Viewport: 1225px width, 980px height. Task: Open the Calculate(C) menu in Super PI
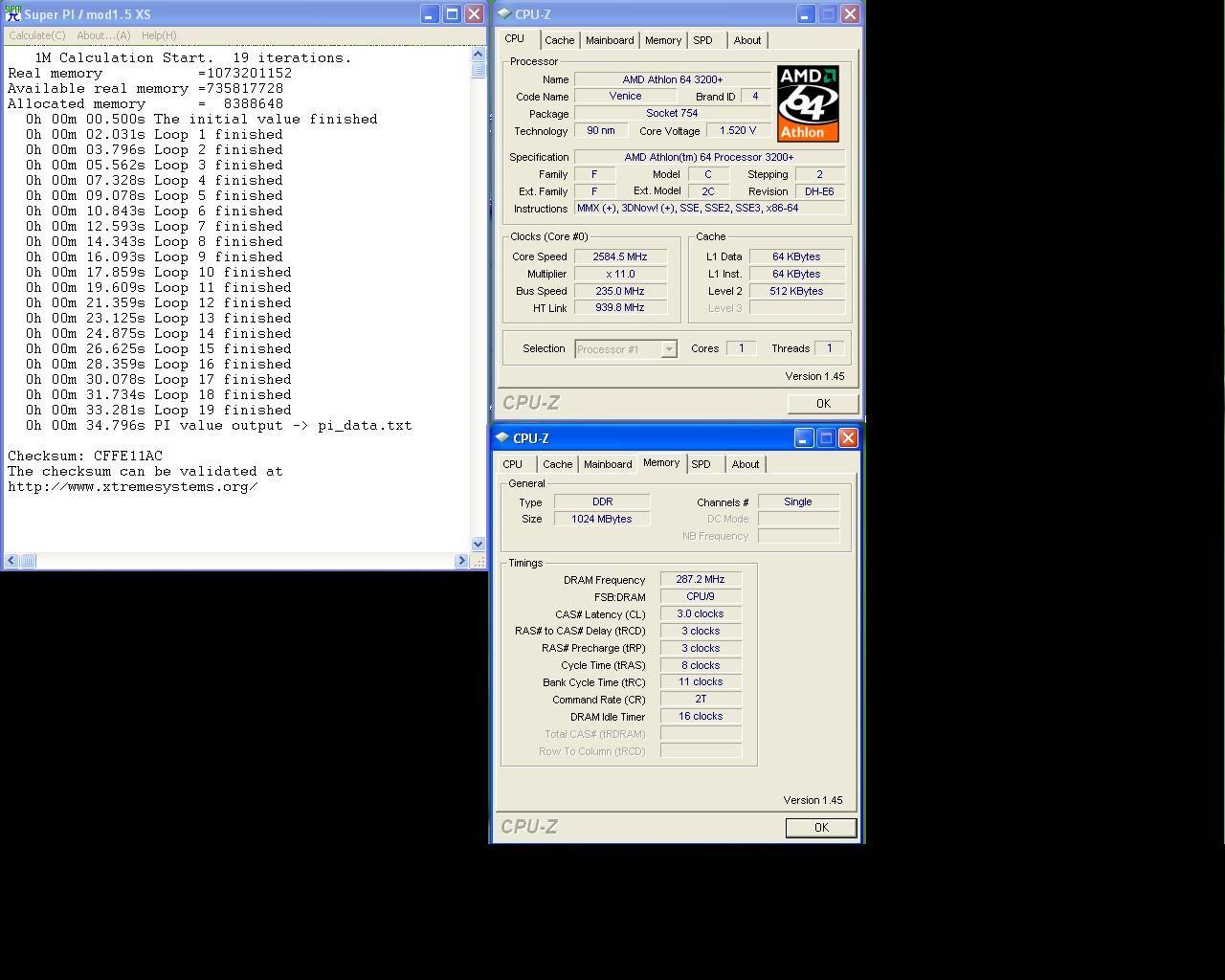click(37, 35)
